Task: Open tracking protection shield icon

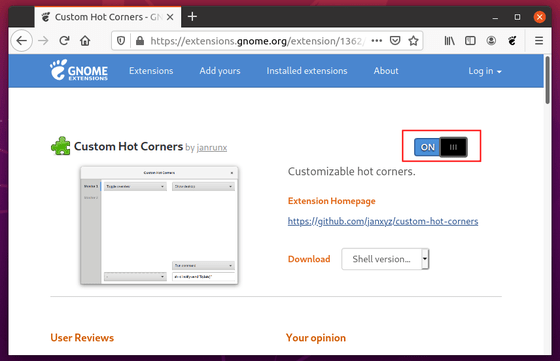Action: tap(121, 41)
